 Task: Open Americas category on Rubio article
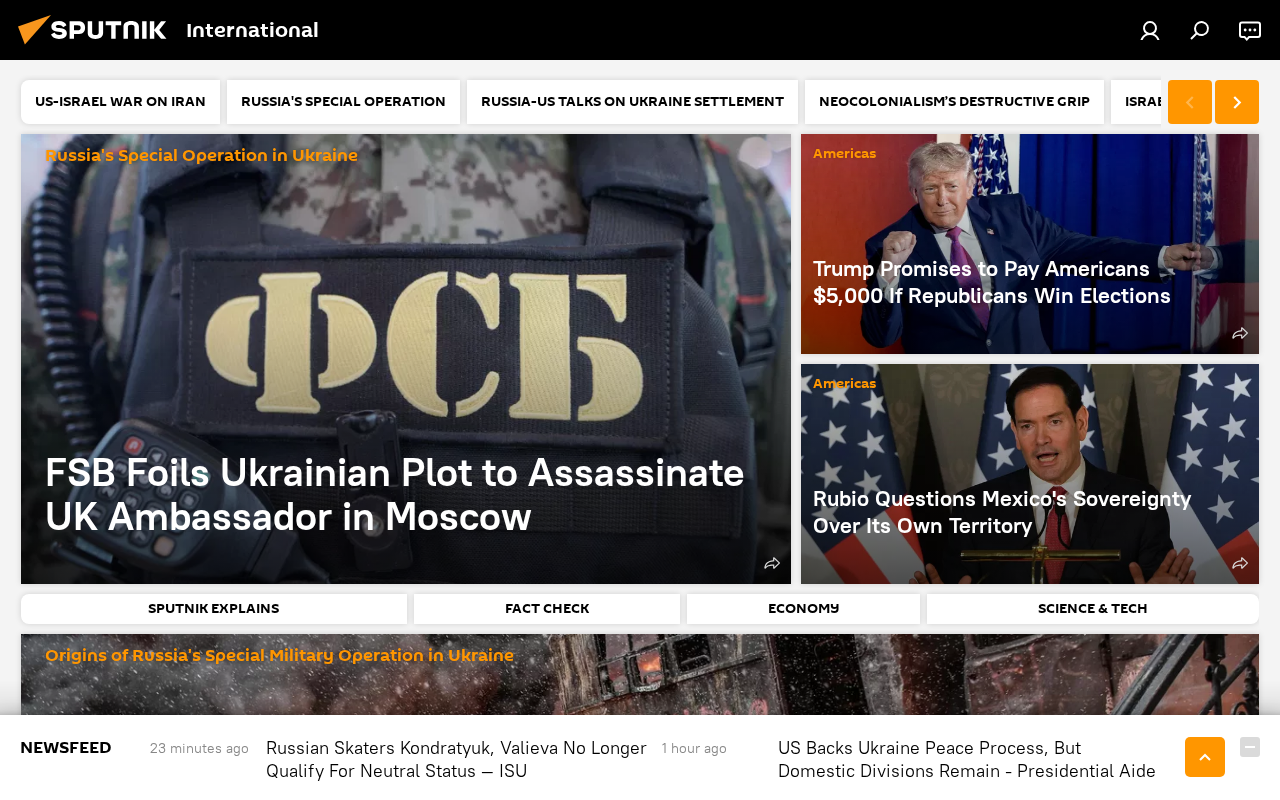844,384
